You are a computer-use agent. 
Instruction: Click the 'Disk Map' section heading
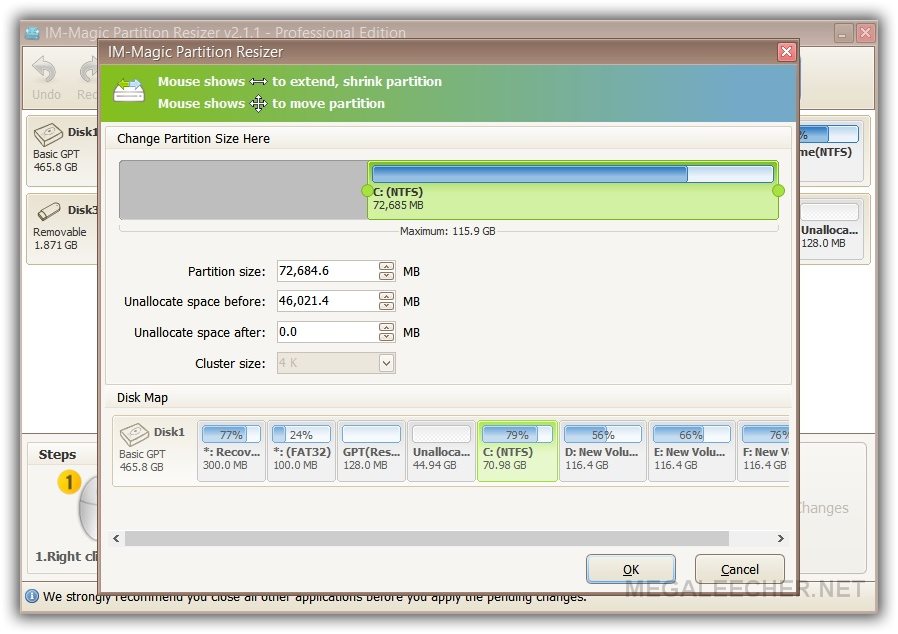coord(142,397)
